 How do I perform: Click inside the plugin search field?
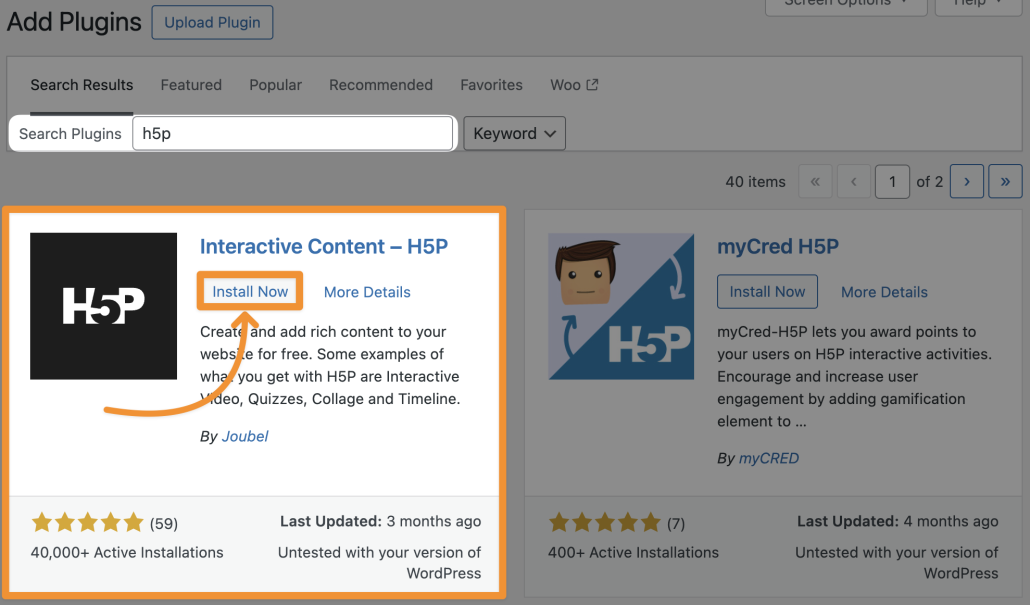[x=293, y=133]
